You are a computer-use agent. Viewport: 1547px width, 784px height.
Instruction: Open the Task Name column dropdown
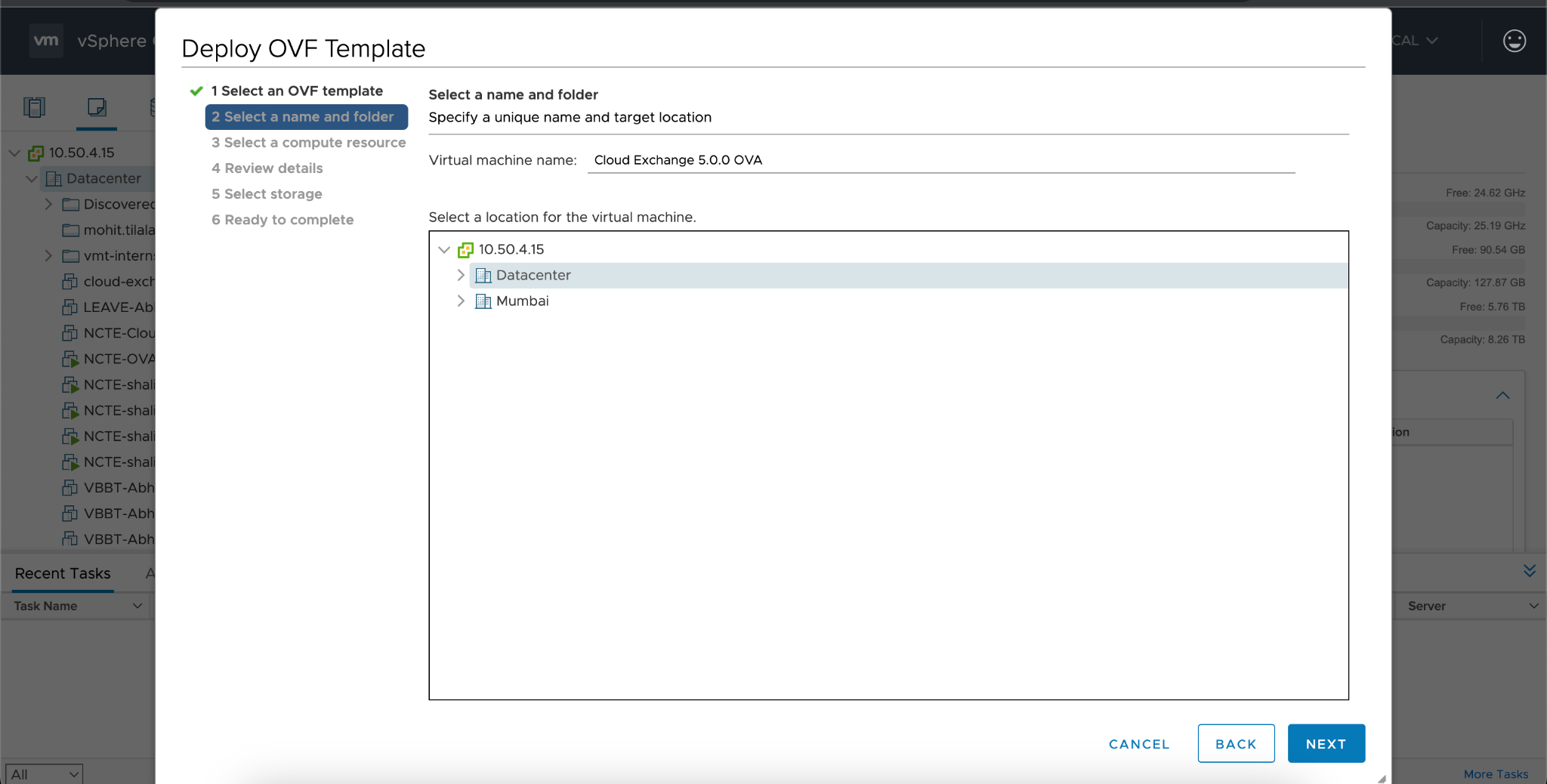137,606
